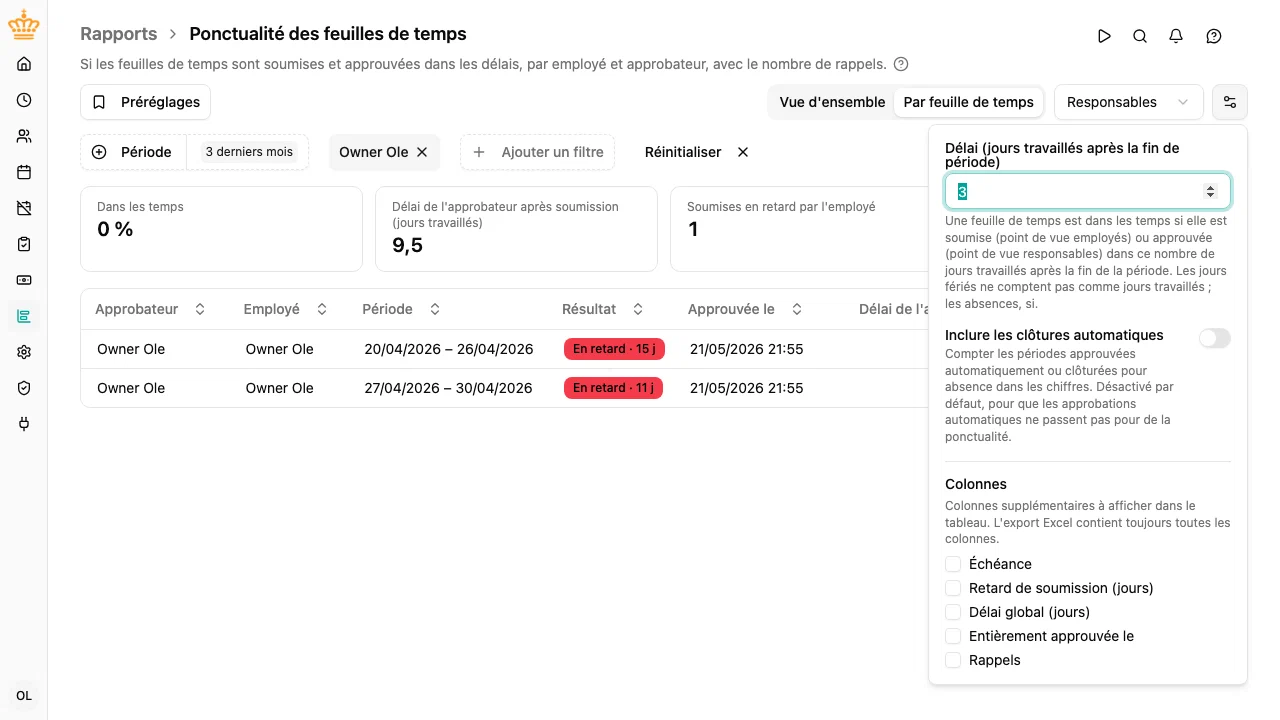Open the clock time tracking icon
Viewport: 1280px width, 720px height.
pos(24,100)
